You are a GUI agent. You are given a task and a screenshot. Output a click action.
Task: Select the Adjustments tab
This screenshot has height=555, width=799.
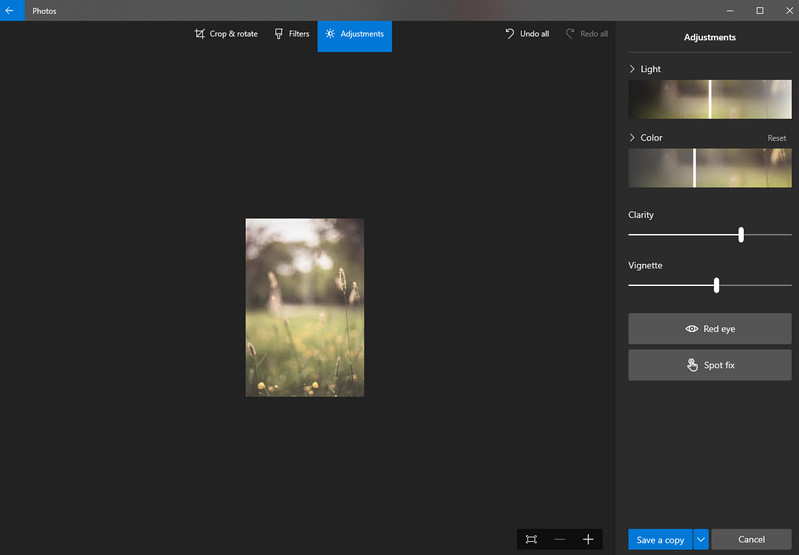[x=354, y=34]
